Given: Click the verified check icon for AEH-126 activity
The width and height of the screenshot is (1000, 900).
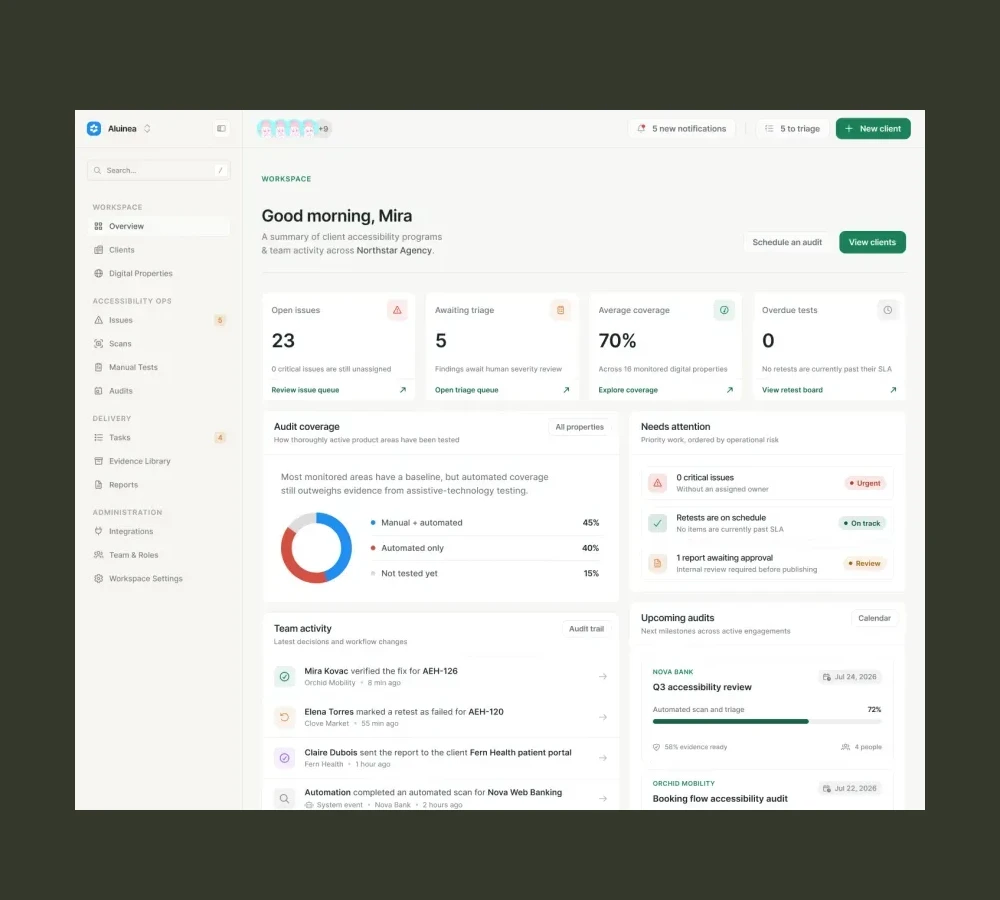Looking at the screenshot, I should pos(284,676).
